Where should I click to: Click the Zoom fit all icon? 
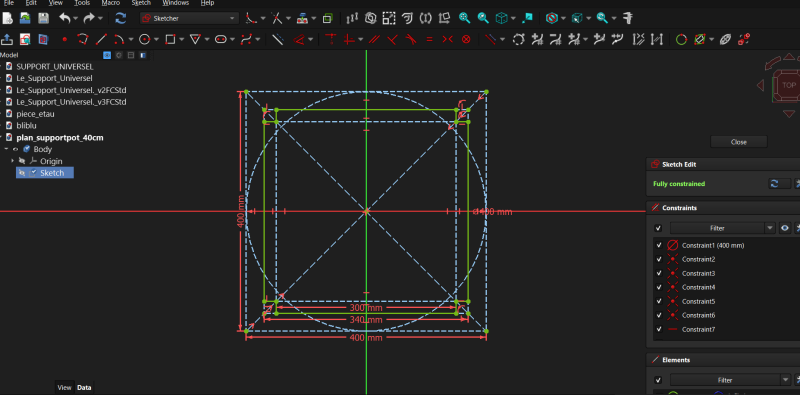pos(464,18)
